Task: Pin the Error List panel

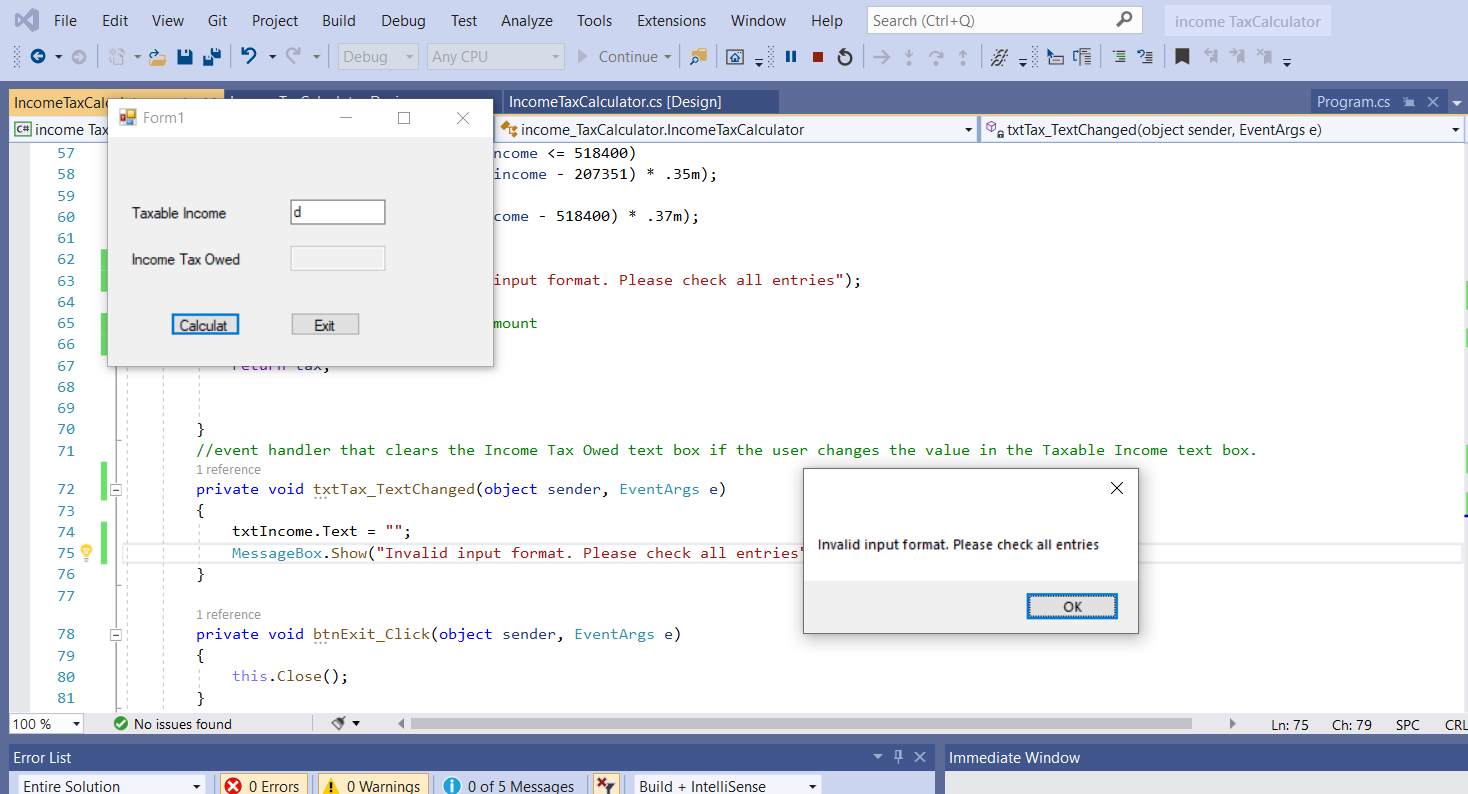Action: [898, 757]
